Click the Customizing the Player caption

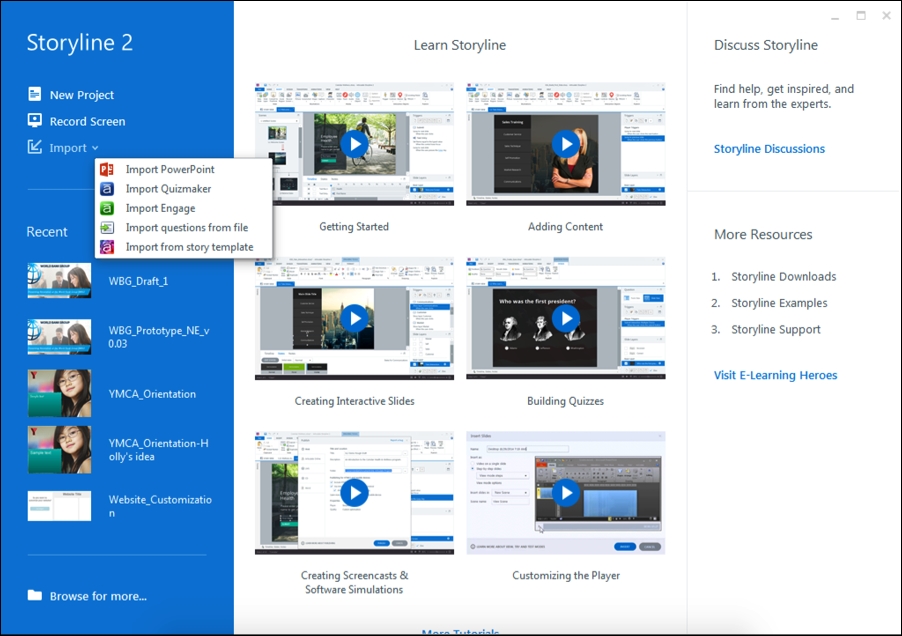(566, 576)
